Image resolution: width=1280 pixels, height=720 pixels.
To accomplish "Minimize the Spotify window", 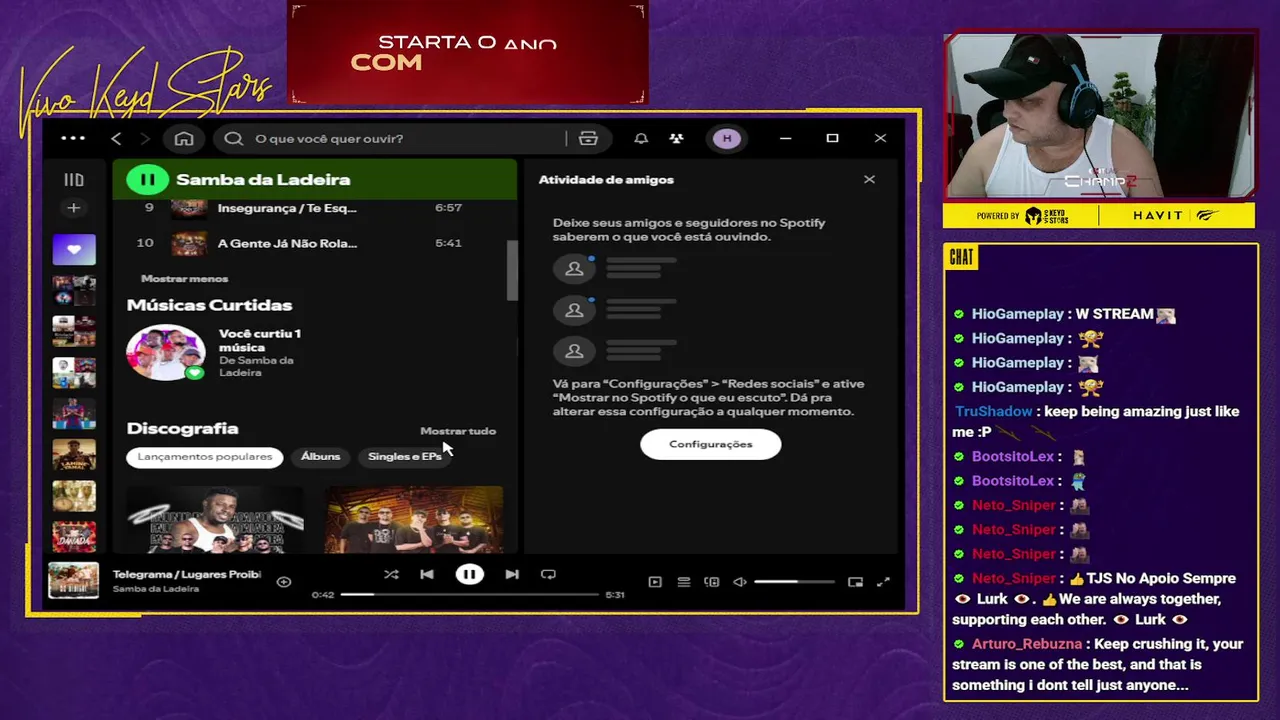I will [786, 138].
